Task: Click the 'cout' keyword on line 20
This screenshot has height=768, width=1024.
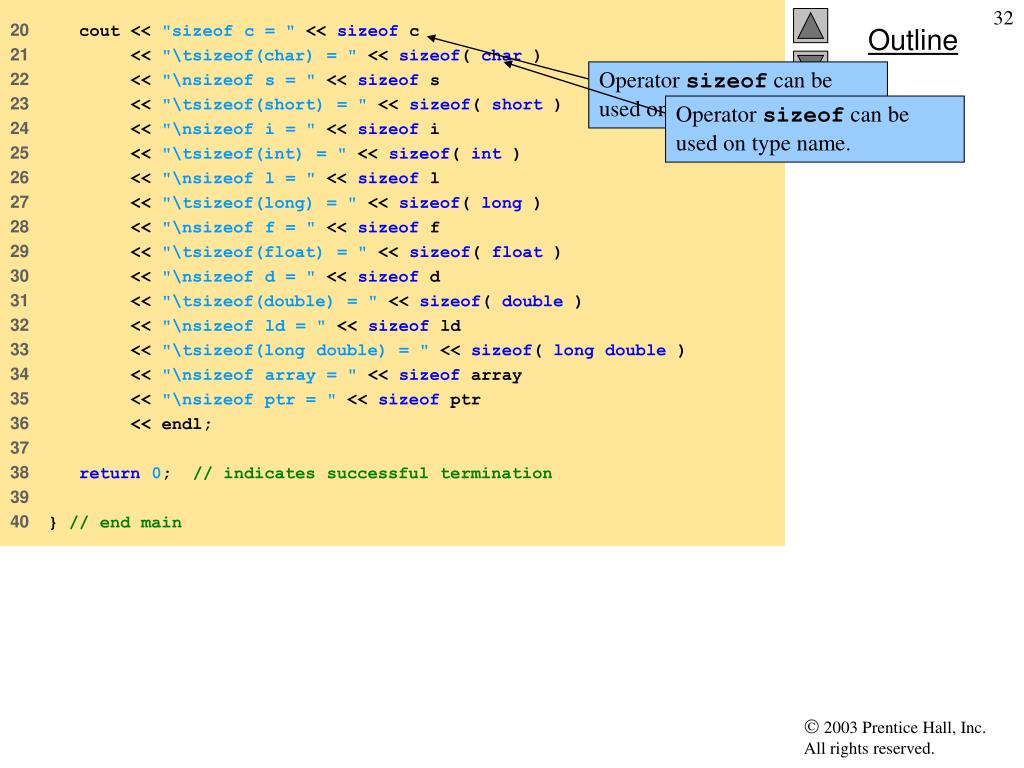Action: [99, 31]
